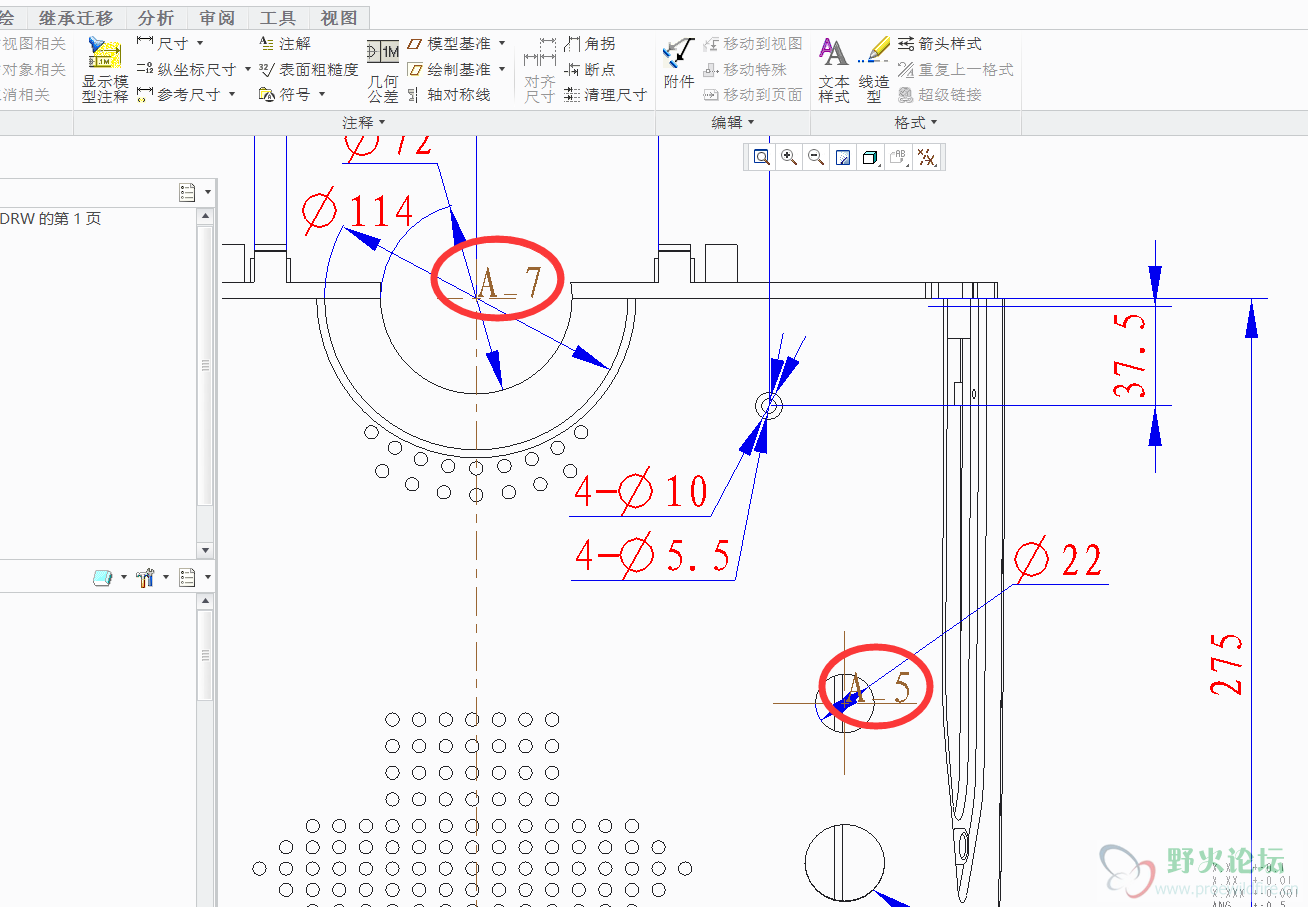This screenshot has width=1308, height=907.
Task: Click display style cube icon
Action: click(x=870, y=157)
